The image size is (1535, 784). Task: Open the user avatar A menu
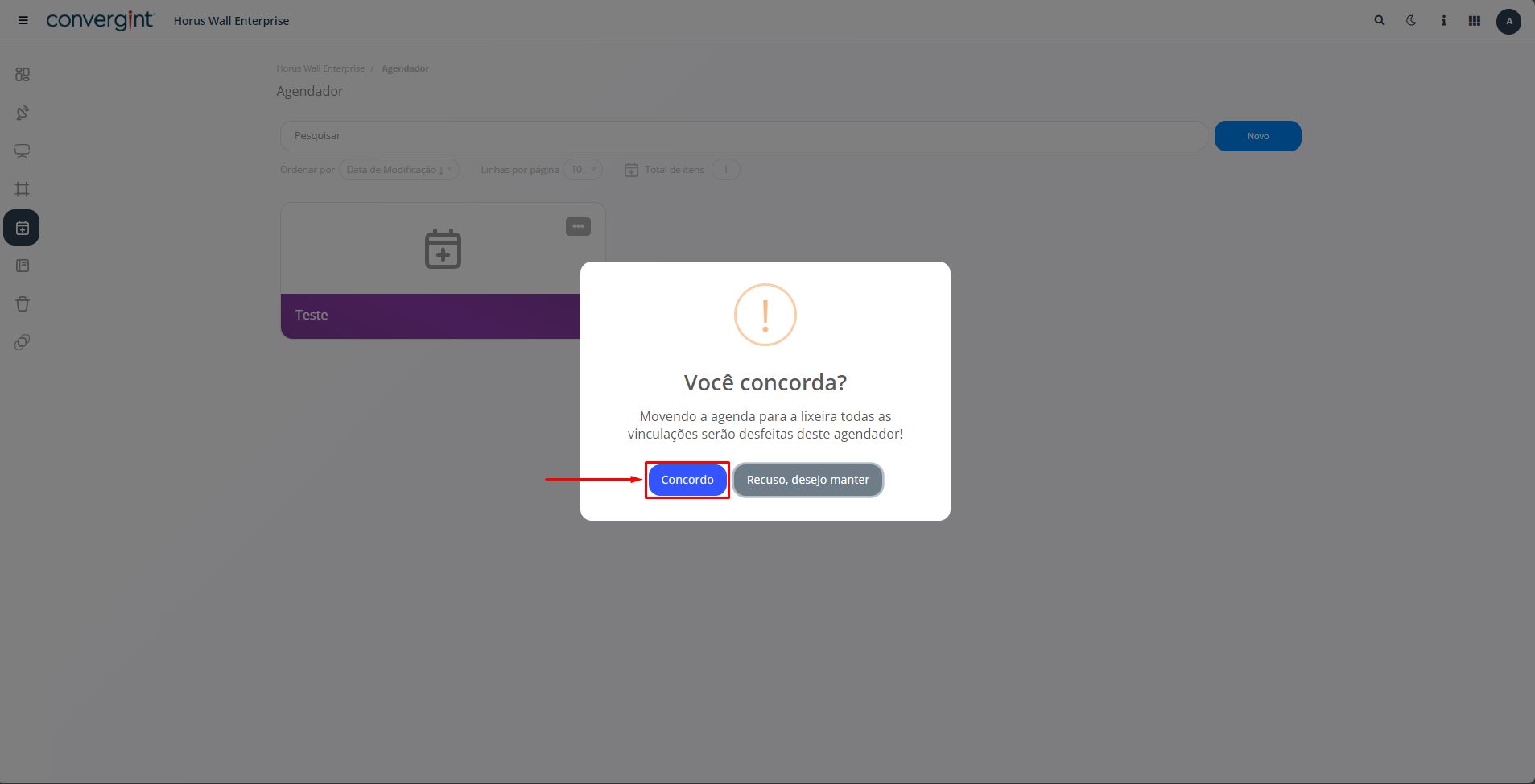(1508, 22)
